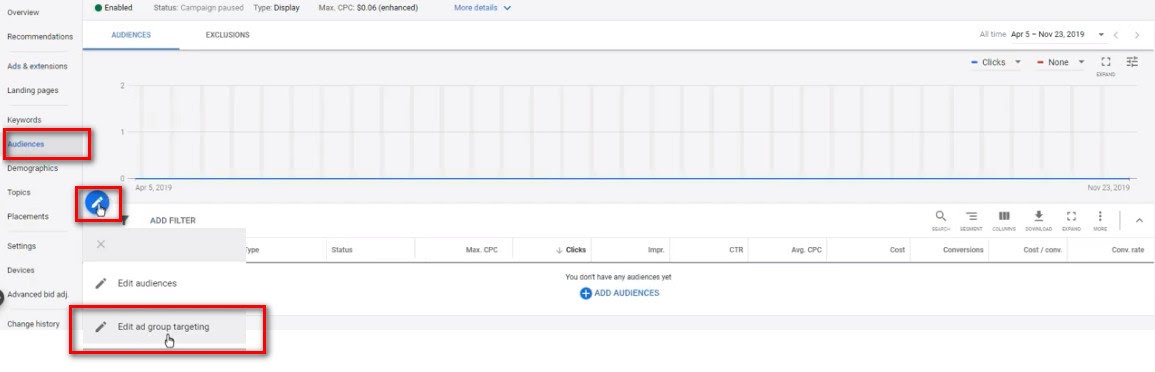The height and width of the screenshot is (372, 1155).
Task: Go to next date range arrow
Action: 1137,35
